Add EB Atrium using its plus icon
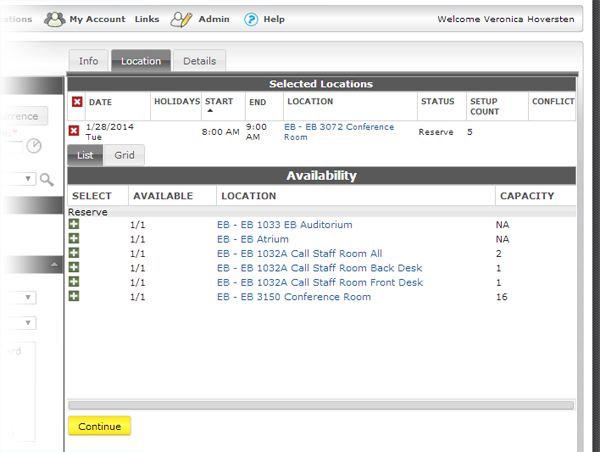 (74, 239)
